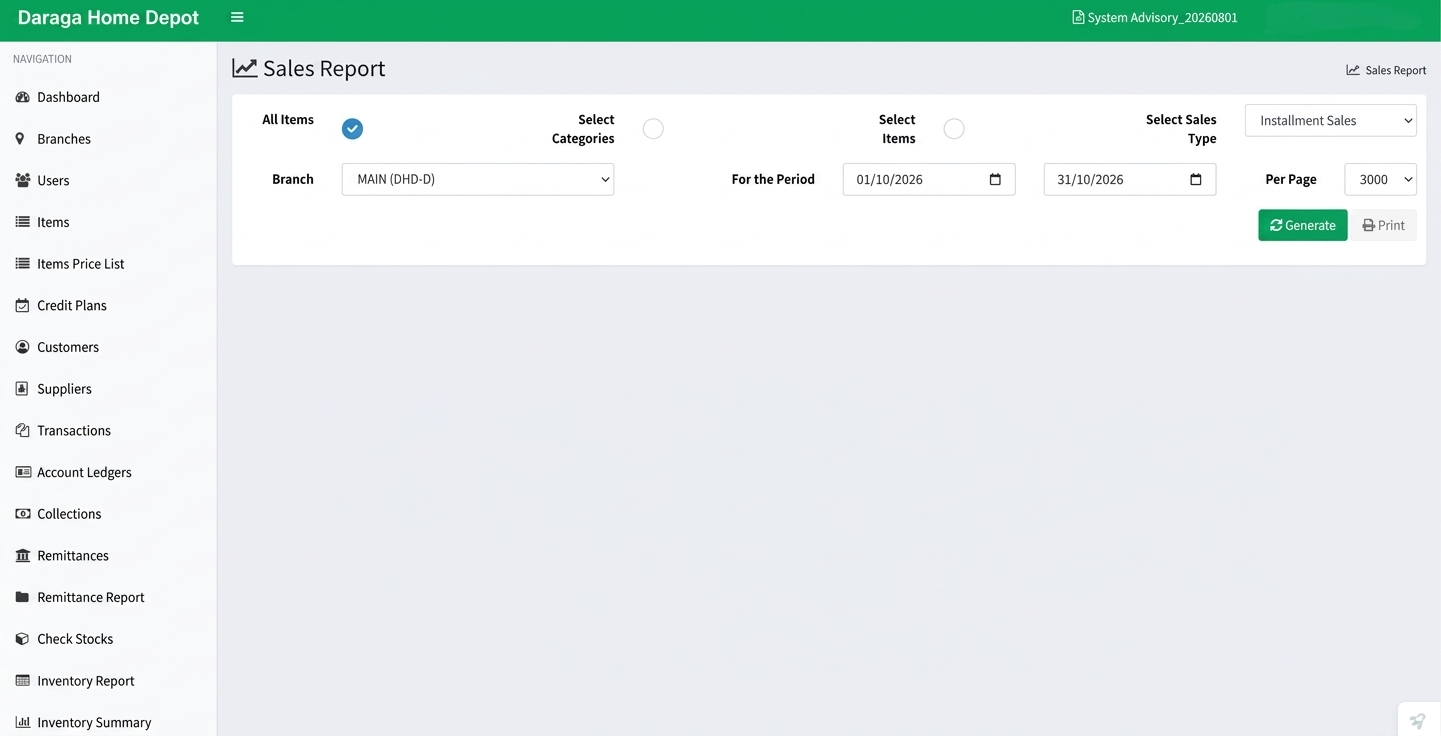Click the Check Stocks box icon
This screenshot has width=1441, height=736.
pyautogui.click(x=22, y=639)
